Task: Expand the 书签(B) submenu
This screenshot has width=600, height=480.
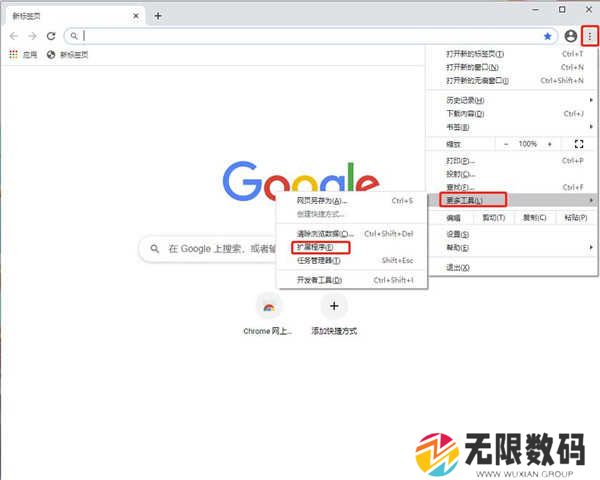Action: tap(512, 127)
